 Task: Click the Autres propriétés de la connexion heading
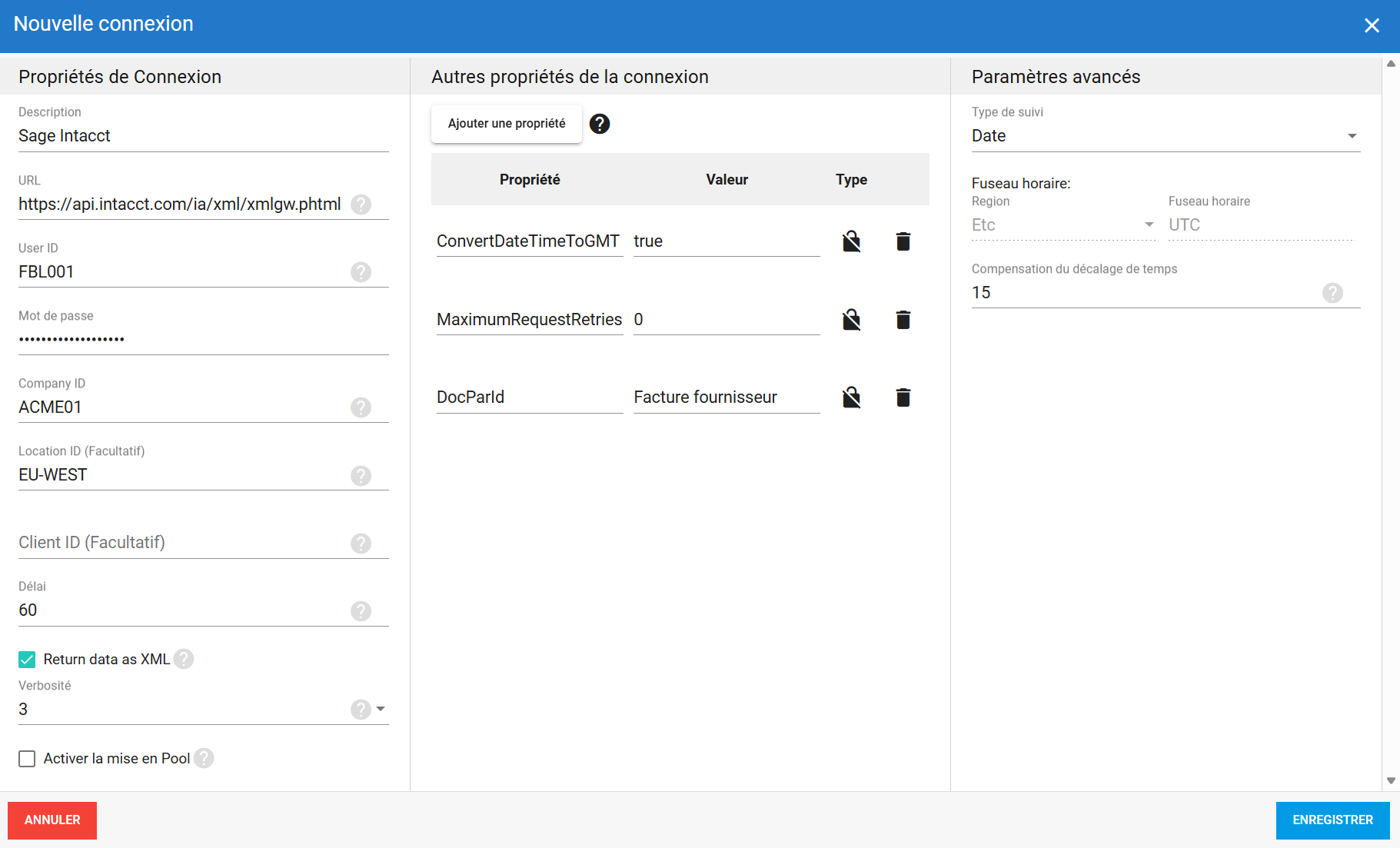click(x=570, y=77)
